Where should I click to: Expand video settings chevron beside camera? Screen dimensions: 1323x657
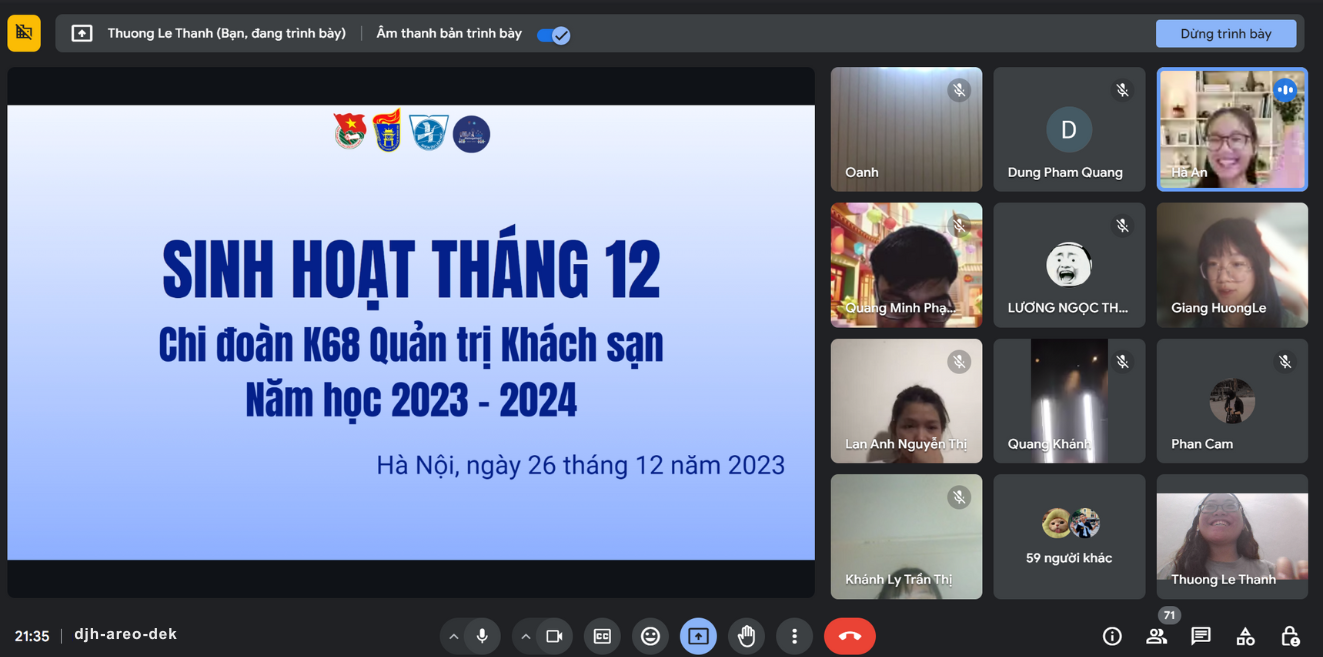pos(526,636)
